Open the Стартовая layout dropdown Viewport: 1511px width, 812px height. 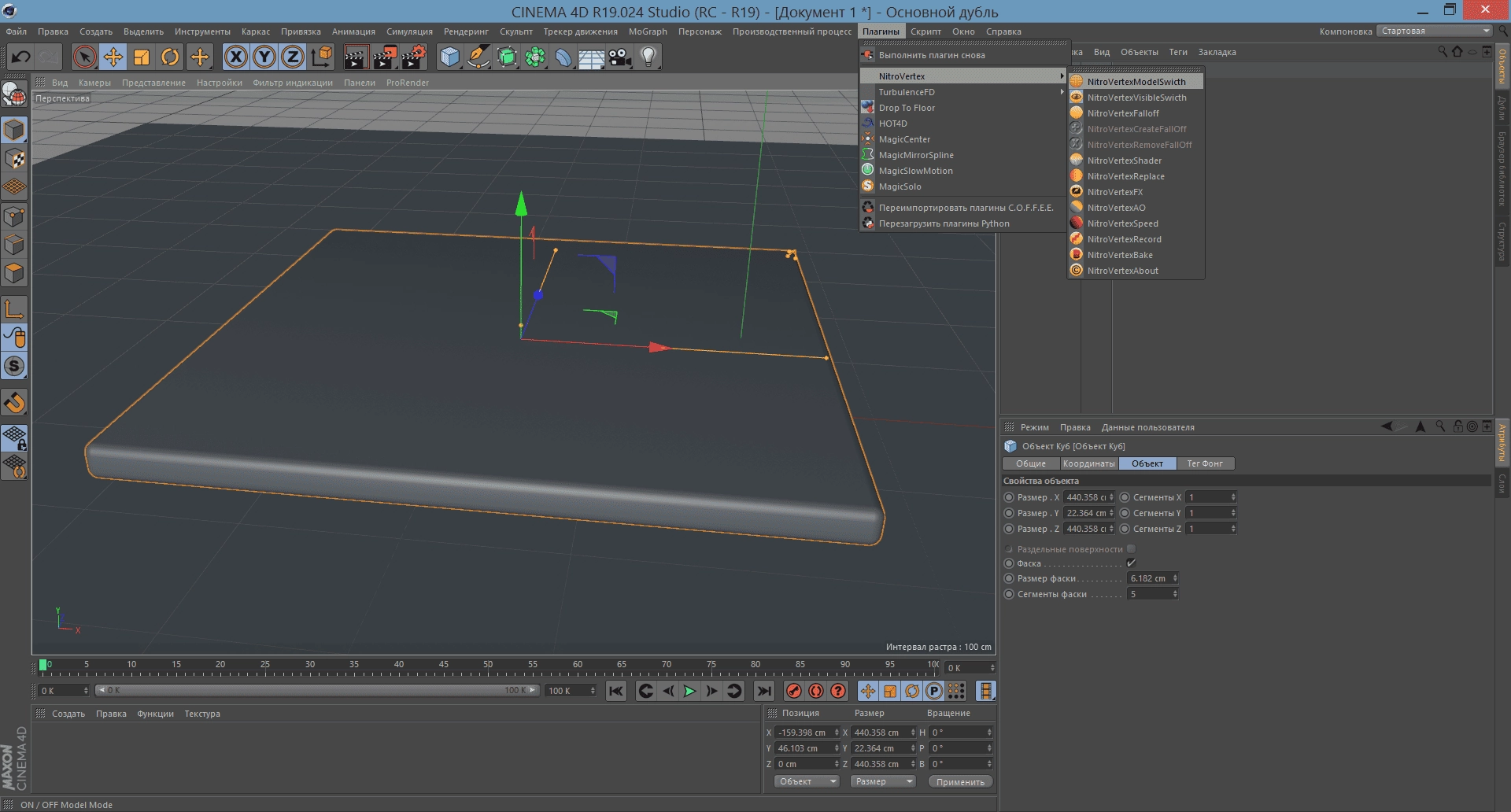pyautogui.click(x=1434, y=31)
